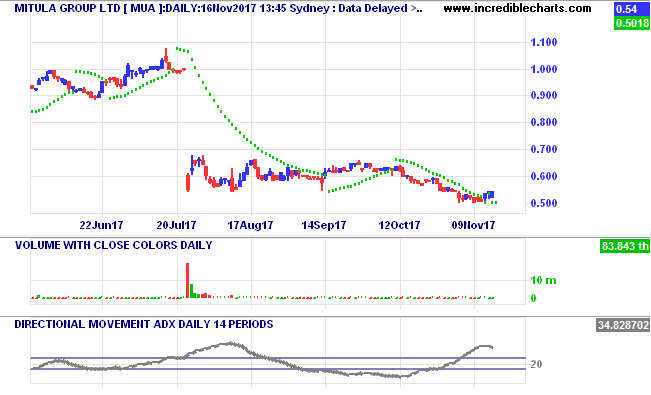Image resolution: width=651 pixels, height=395 pixels.
Task: Select the 0.600 price axis label
Action: 544,176
